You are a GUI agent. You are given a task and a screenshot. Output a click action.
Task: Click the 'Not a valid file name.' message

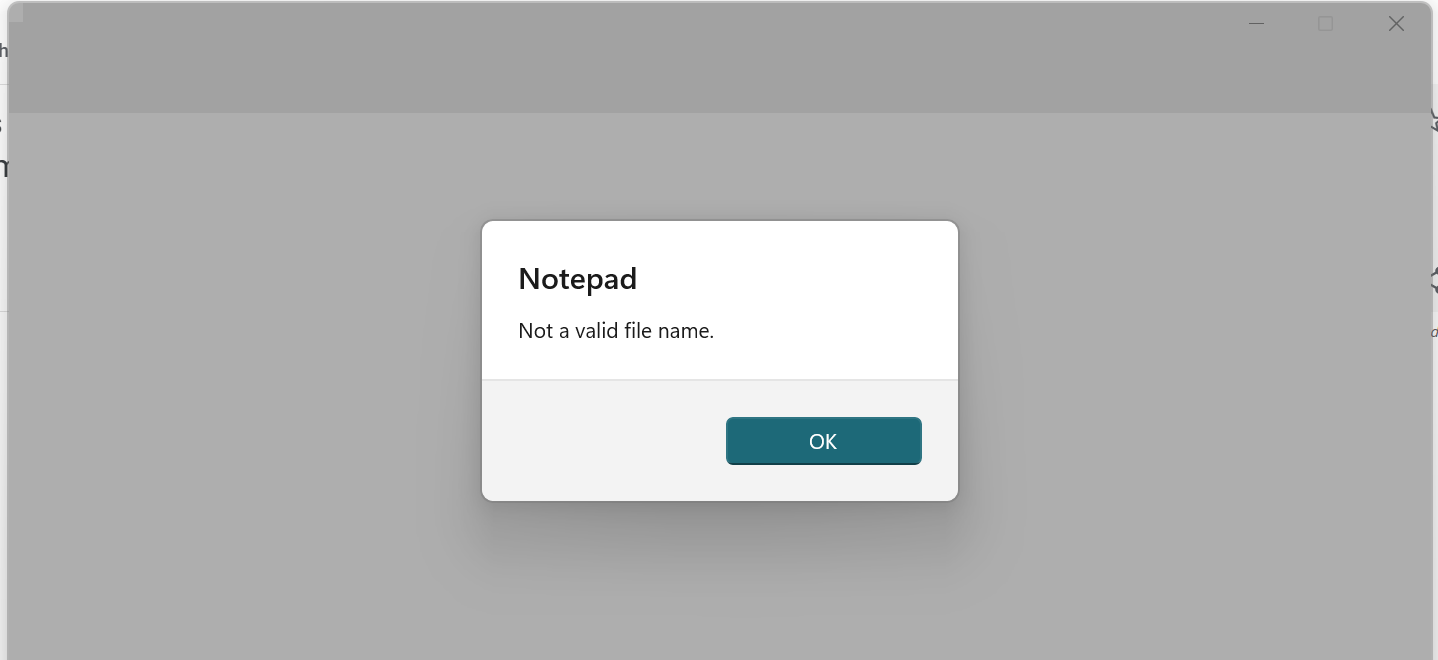[616, 331]
